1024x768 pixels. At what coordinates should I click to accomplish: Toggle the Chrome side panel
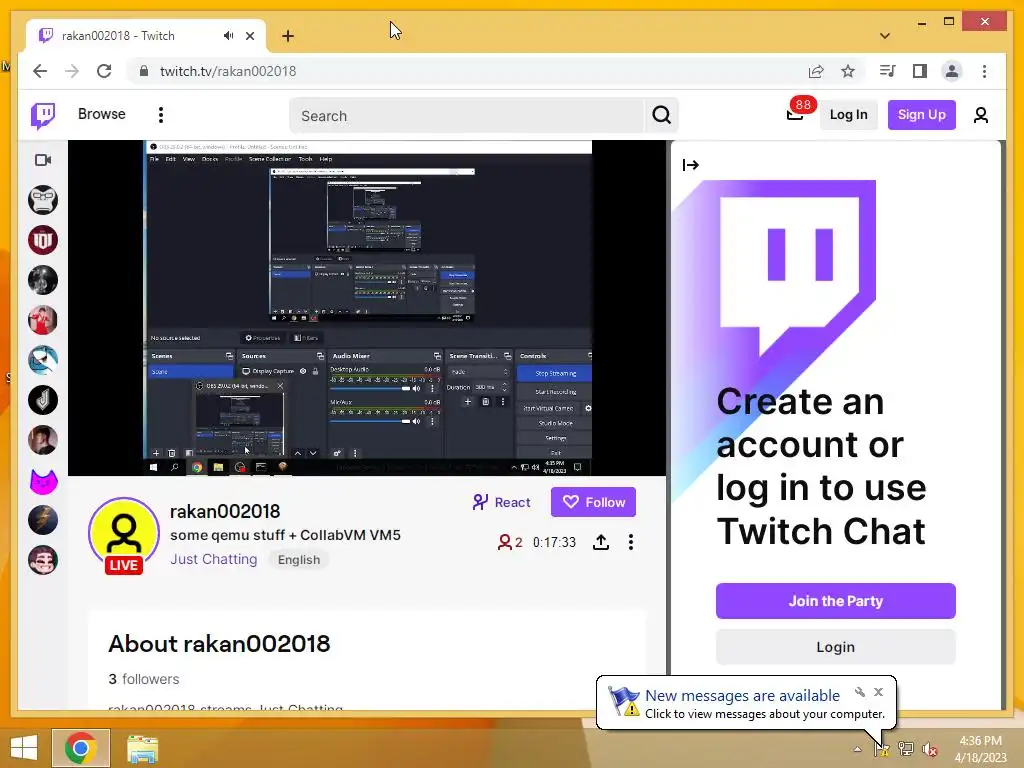pos(920,71)
